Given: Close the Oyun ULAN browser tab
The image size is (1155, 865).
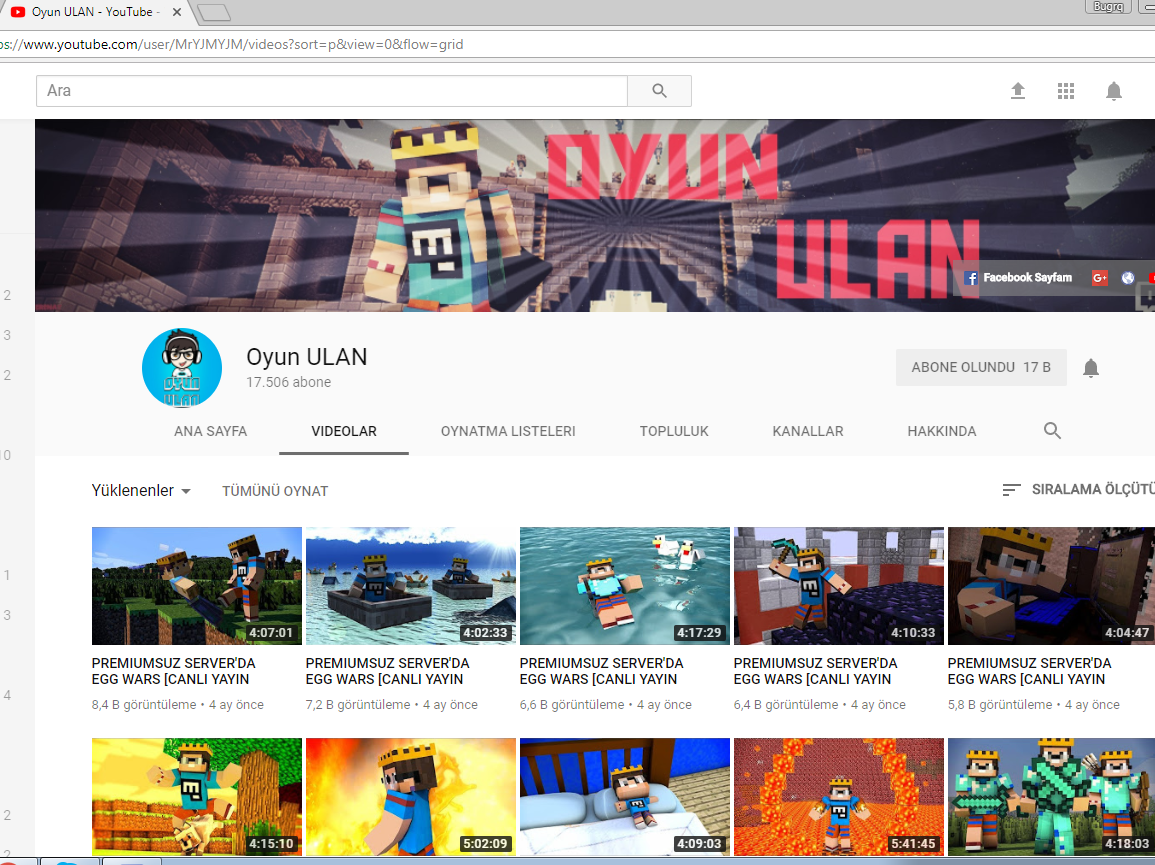Looking at the screenshot, I should coord(177,12).
